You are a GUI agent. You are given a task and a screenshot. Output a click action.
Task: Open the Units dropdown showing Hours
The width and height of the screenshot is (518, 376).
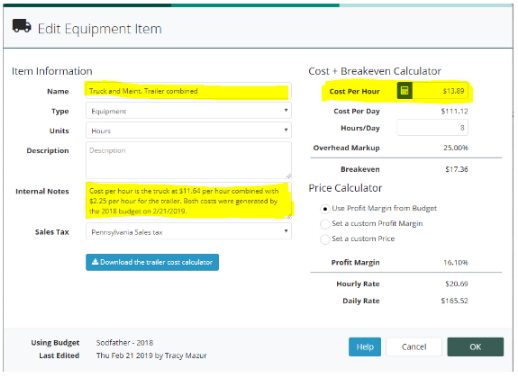point(189,130)
